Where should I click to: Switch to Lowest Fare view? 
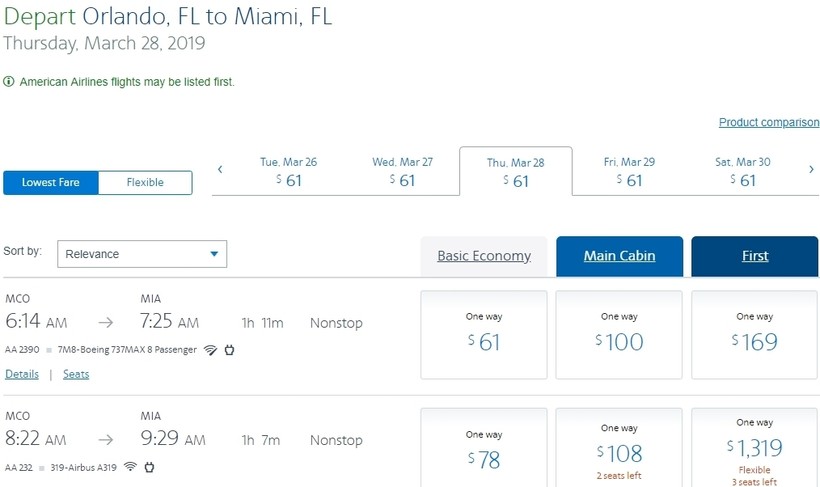[50, 183]
